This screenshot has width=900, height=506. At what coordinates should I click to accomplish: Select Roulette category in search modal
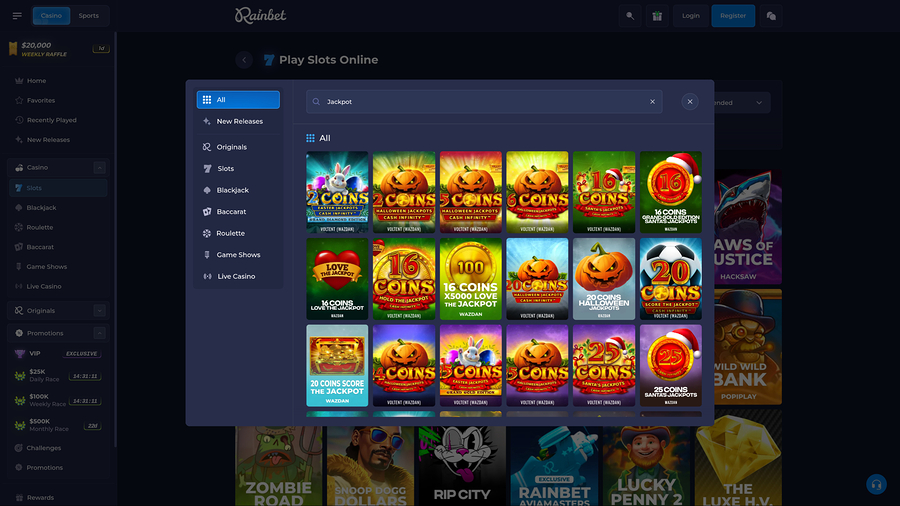tap(238, 233)
